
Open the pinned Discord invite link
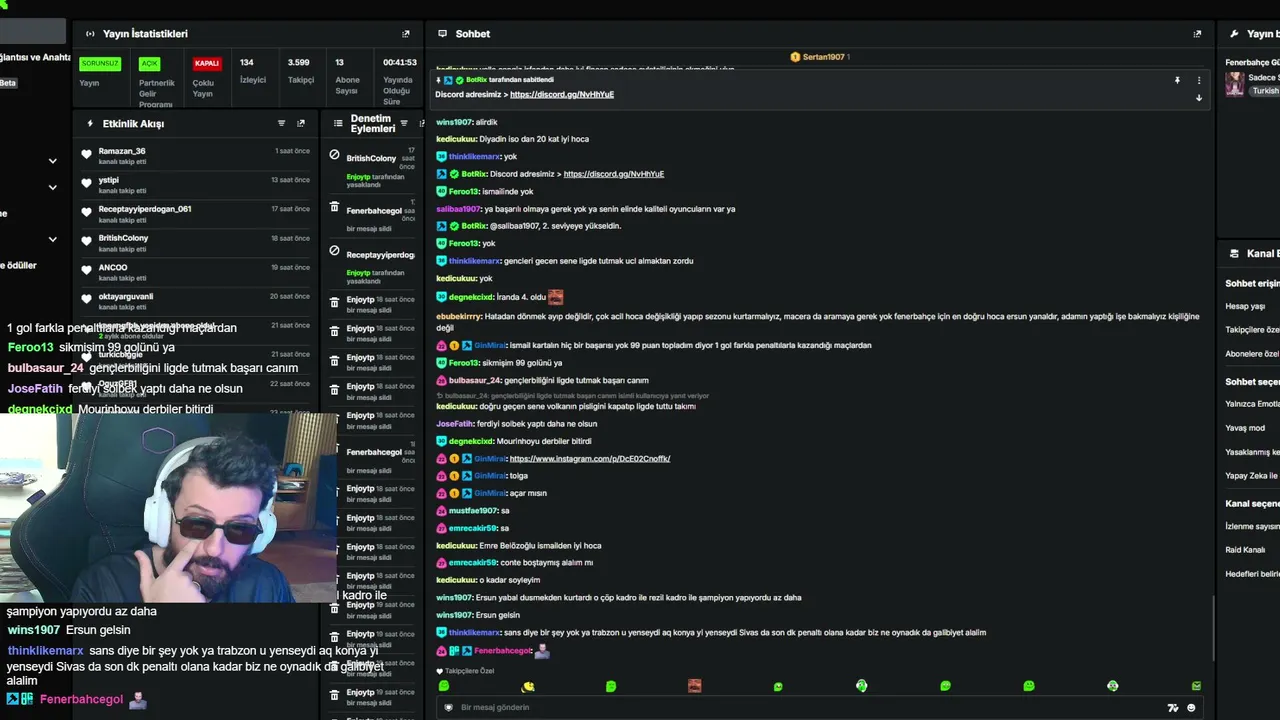click(562, 95)
